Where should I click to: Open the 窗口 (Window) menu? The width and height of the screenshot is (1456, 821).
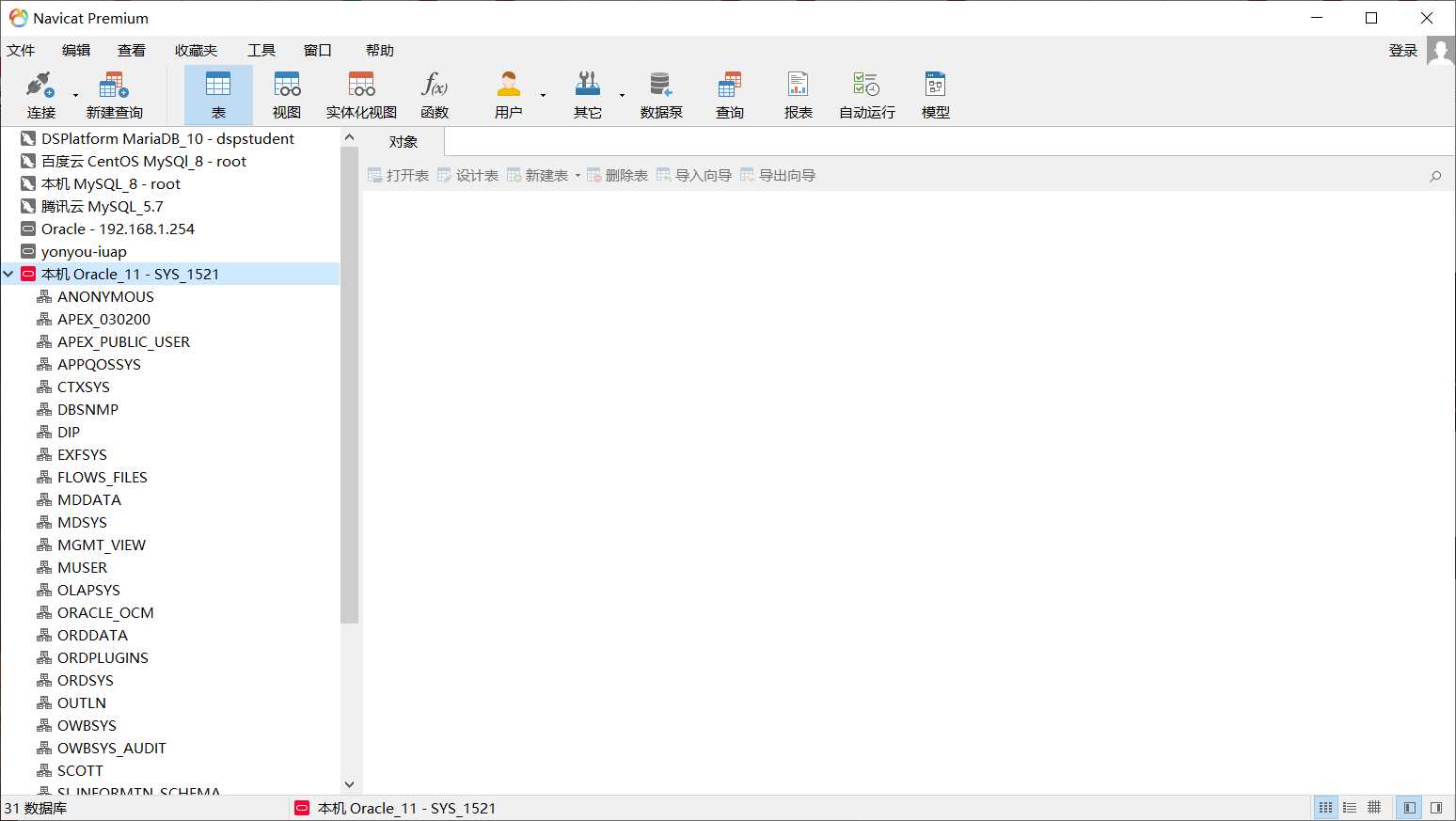point(318,50)
